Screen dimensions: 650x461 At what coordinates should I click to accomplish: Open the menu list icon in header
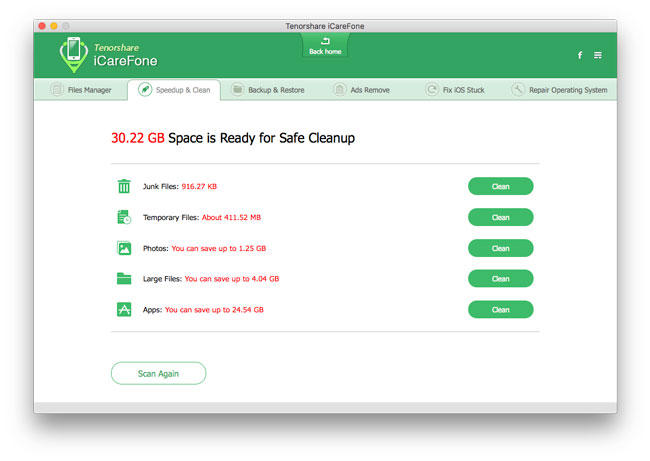tap(598, 55)
